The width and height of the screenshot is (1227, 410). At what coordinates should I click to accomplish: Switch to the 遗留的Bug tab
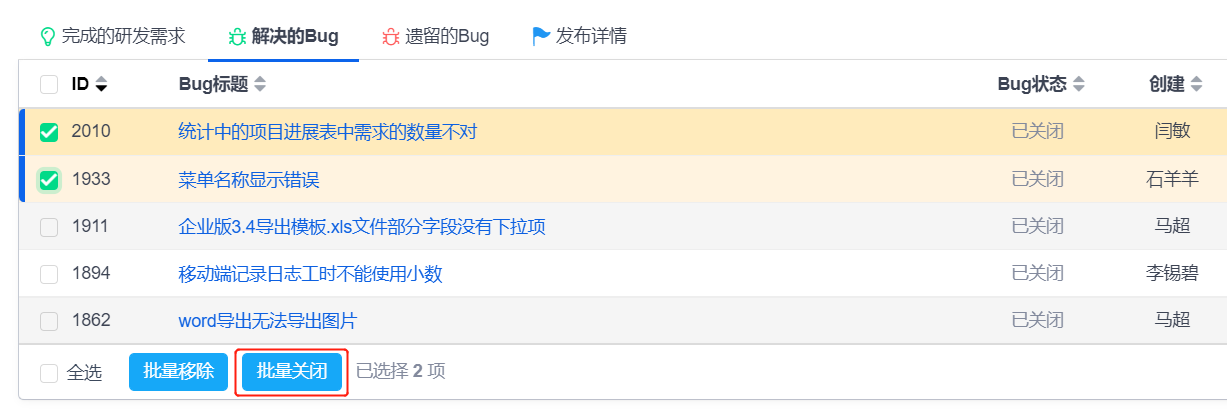(436, 37)
